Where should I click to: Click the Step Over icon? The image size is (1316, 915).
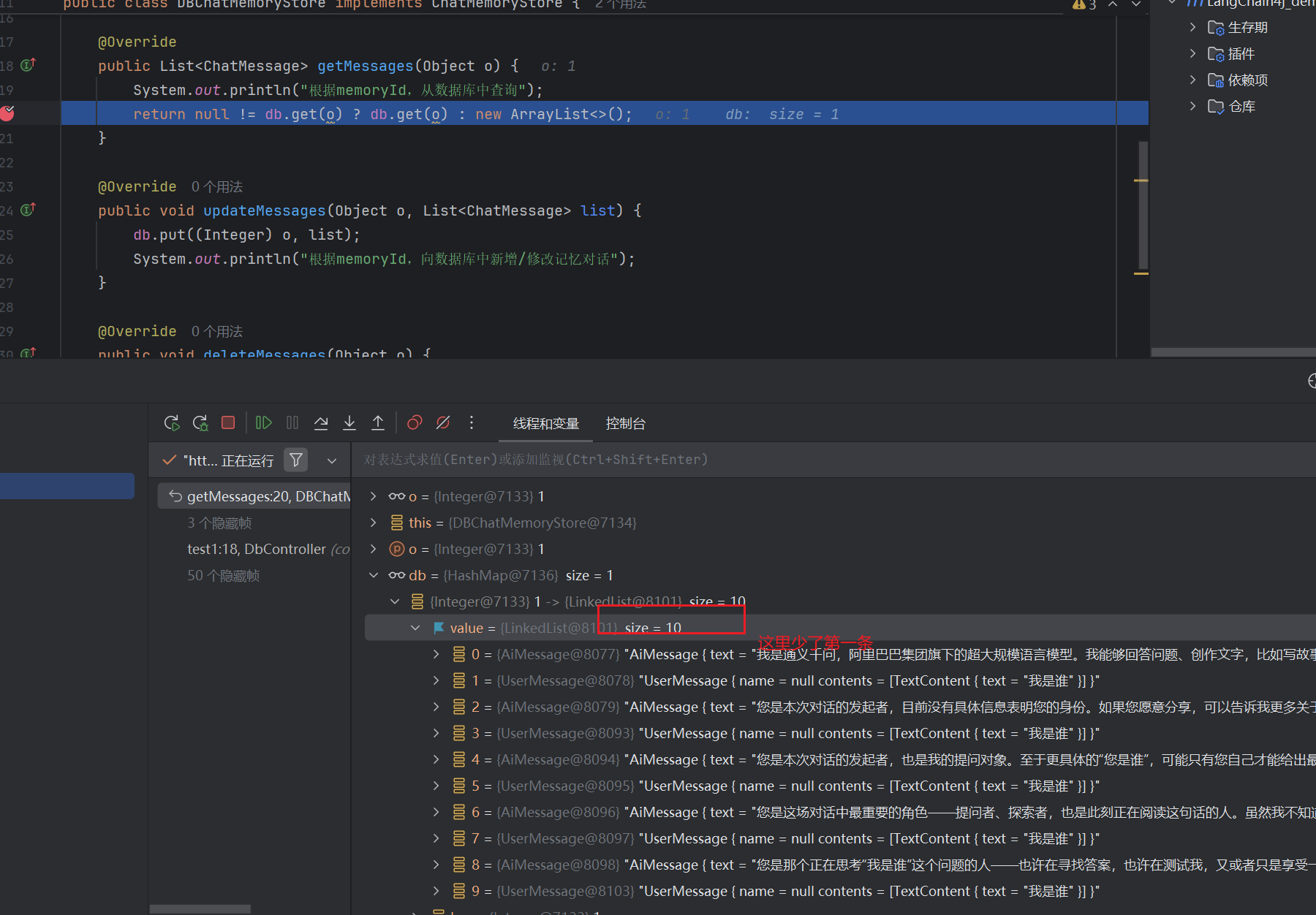pyautogui.click(x=321, y=422)
